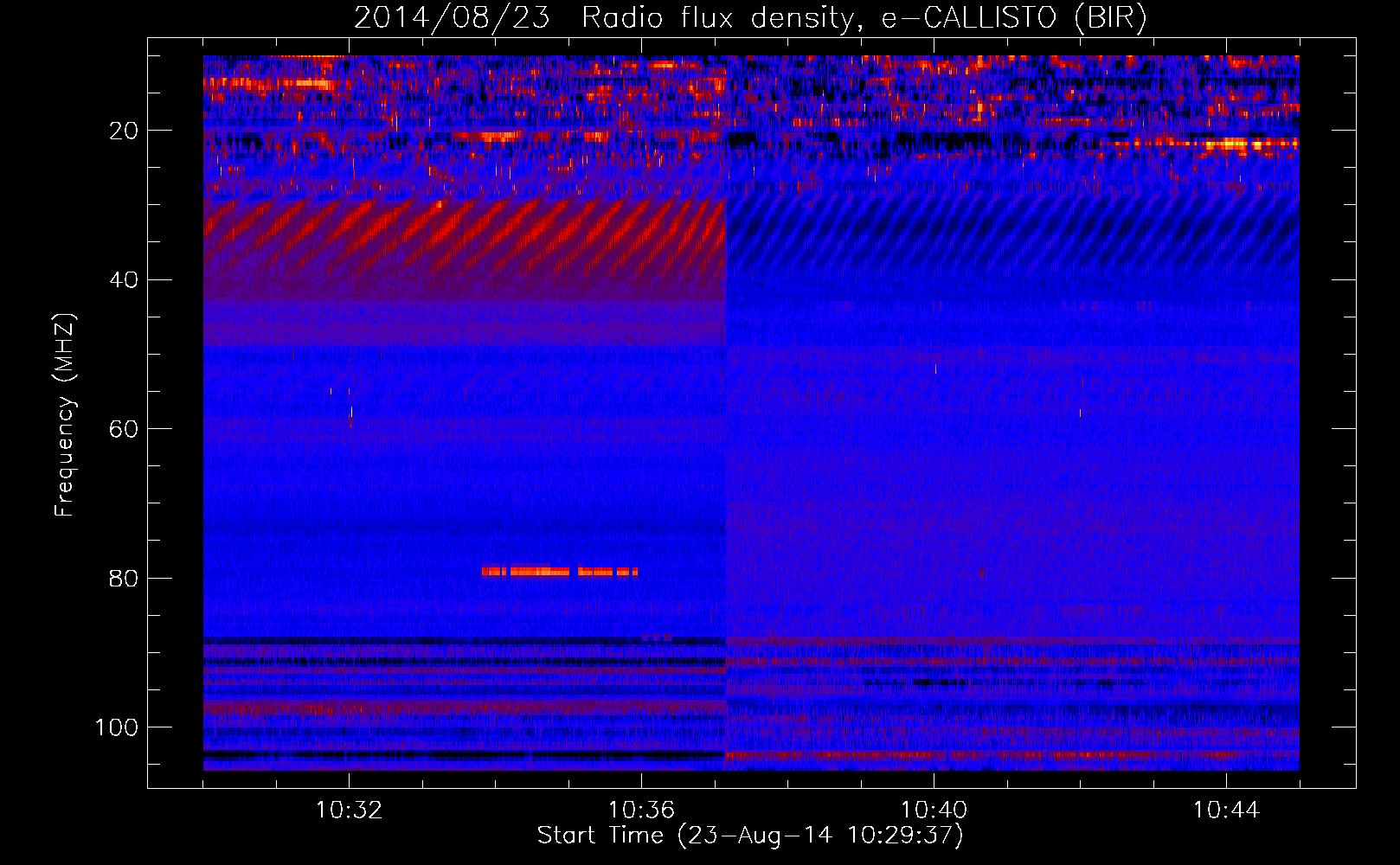1400x865 pixels.
Task: Click the 80 frequency tick label
Action: tap(124, 578)
